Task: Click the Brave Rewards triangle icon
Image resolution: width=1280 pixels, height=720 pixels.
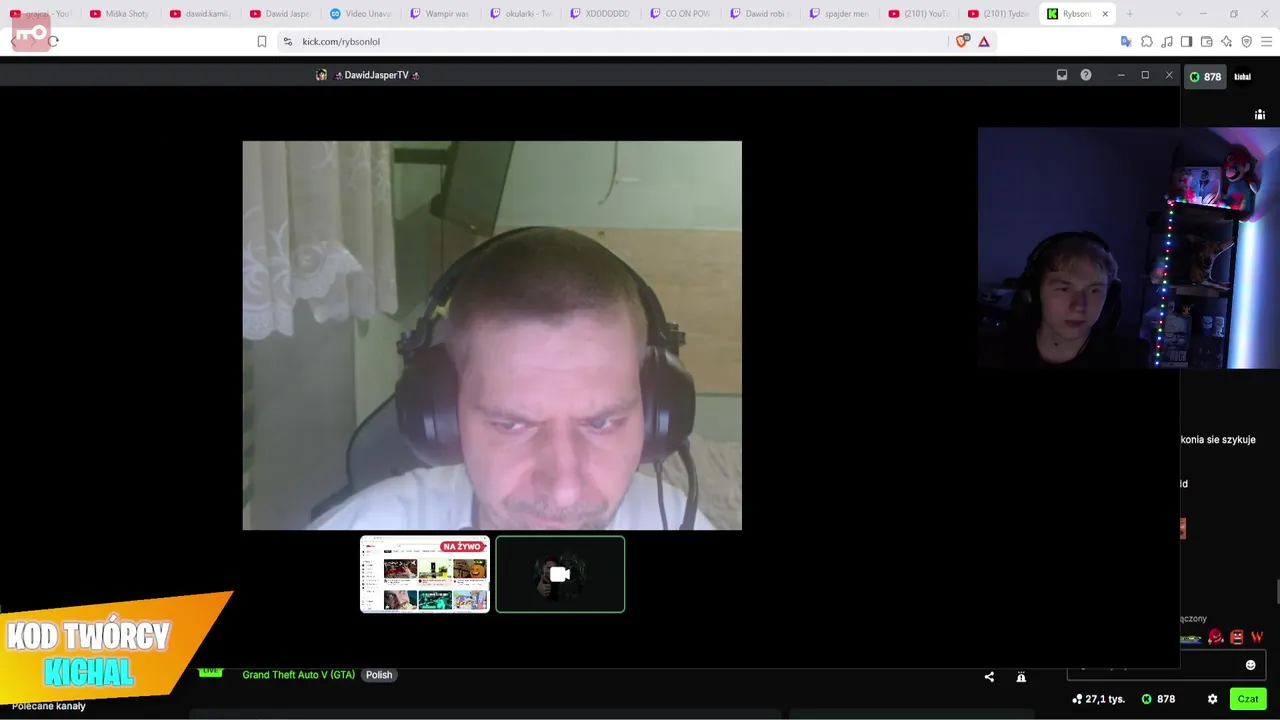Action: (x=984, y=41)
